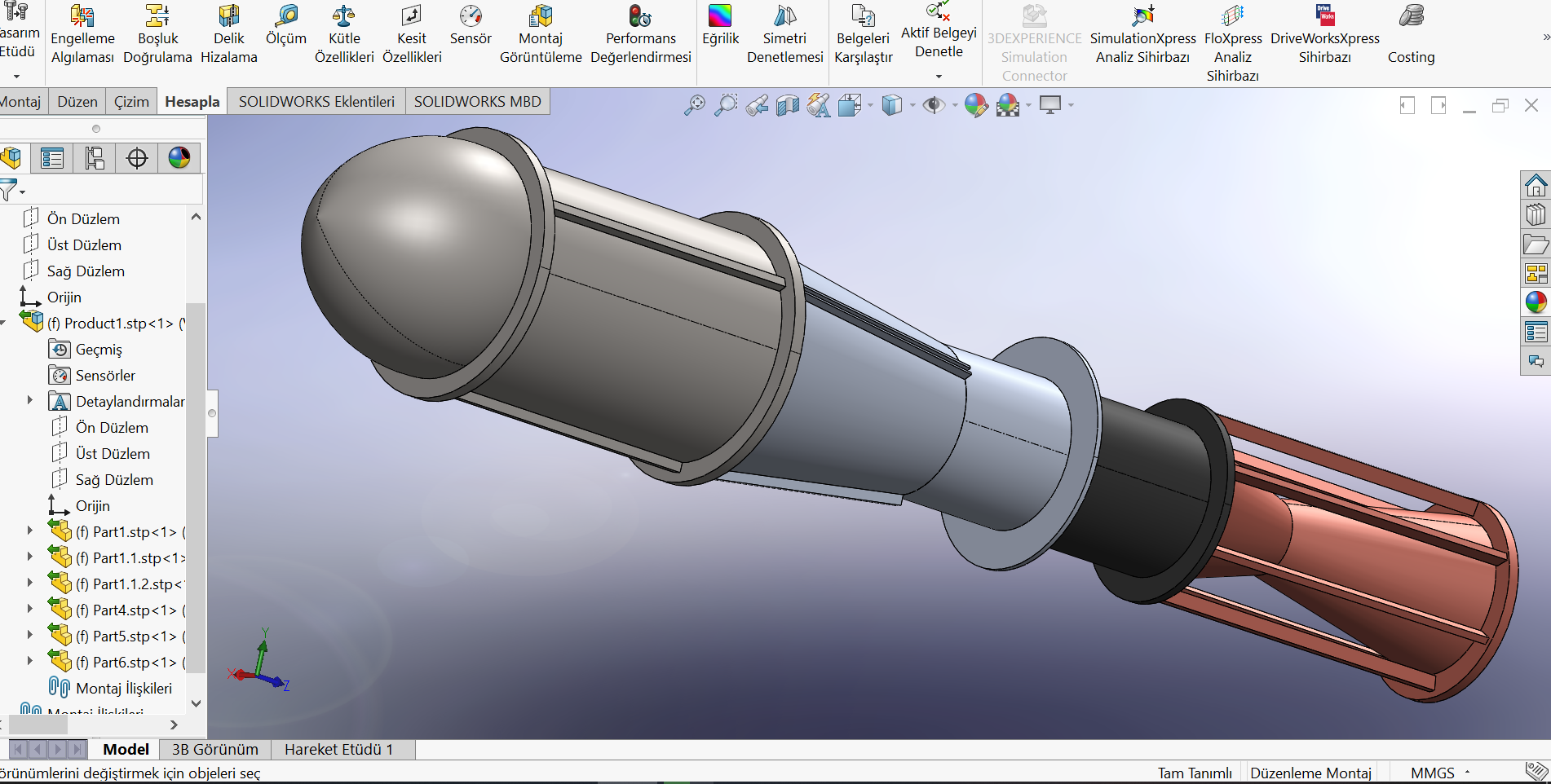Select the Montaj İlişkileri item with paperclip icon

[x=111, y=689]
